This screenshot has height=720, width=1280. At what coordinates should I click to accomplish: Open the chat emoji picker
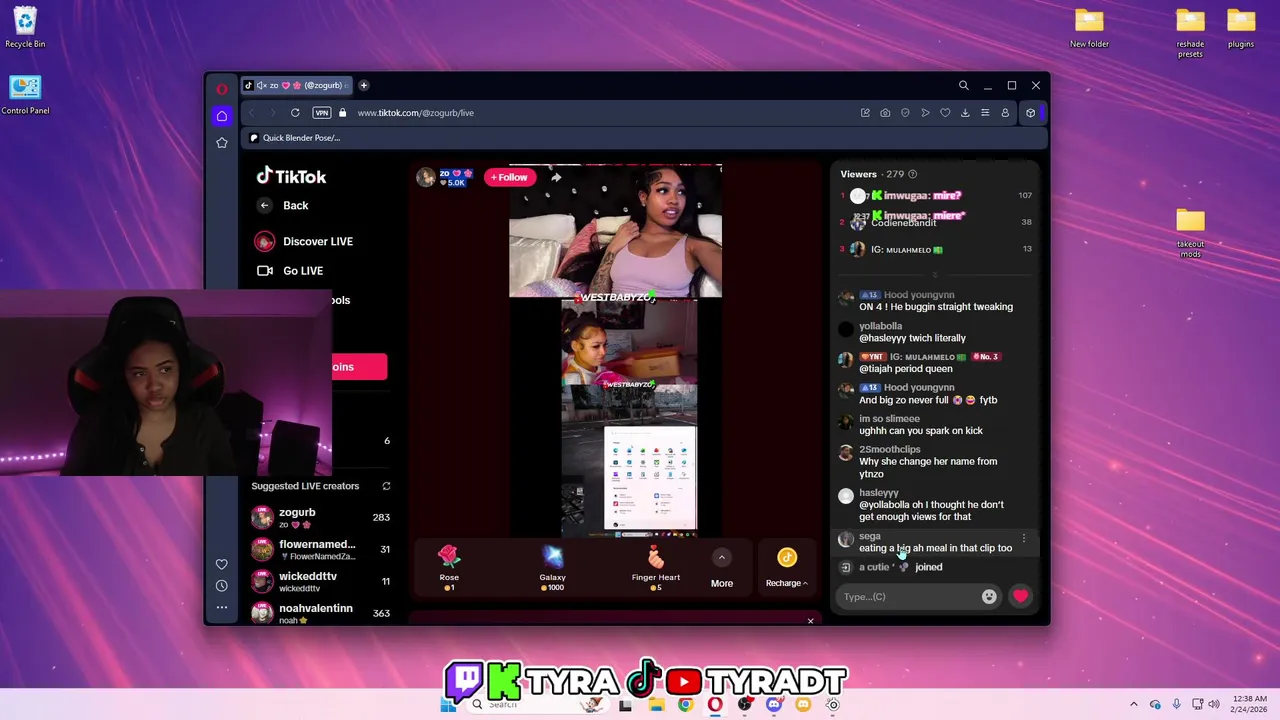pos(989,597)
